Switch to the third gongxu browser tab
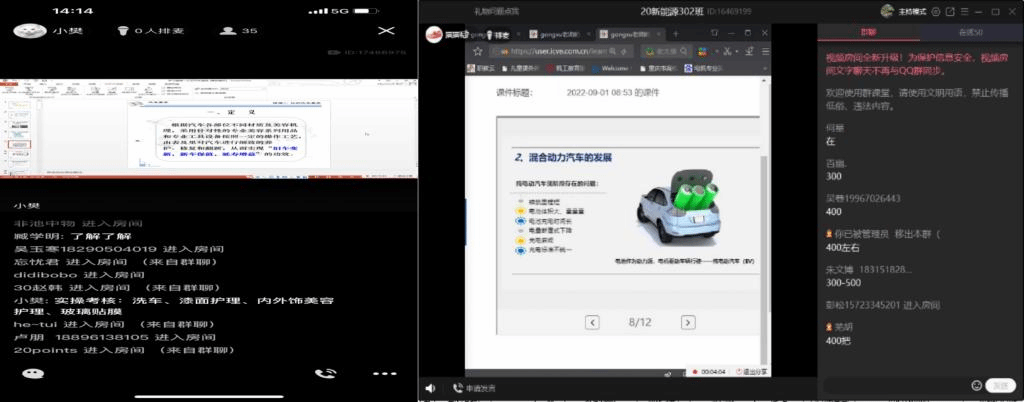 click(x=630, y=34)
